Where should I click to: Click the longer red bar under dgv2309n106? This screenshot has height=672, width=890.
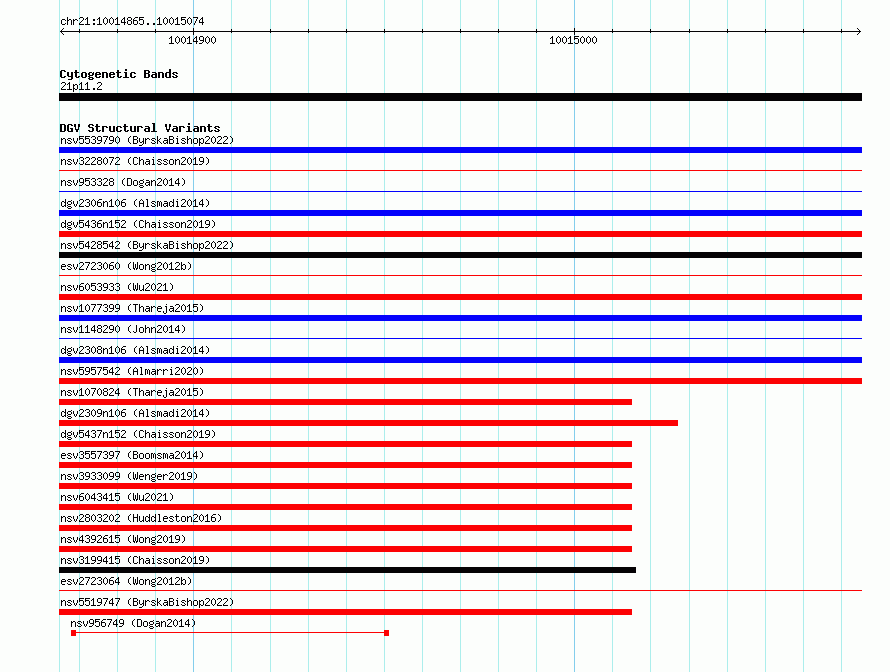[x=368, y=423]
